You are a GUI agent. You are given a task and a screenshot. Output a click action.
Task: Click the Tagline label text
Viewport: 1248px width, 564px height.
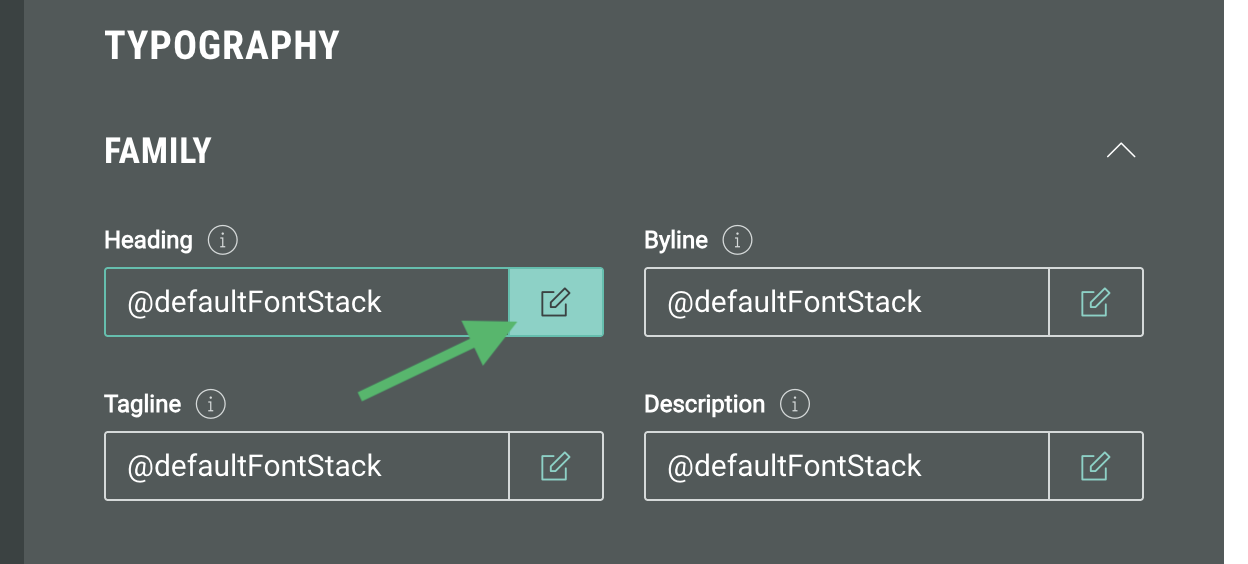[x=143, y=405]
